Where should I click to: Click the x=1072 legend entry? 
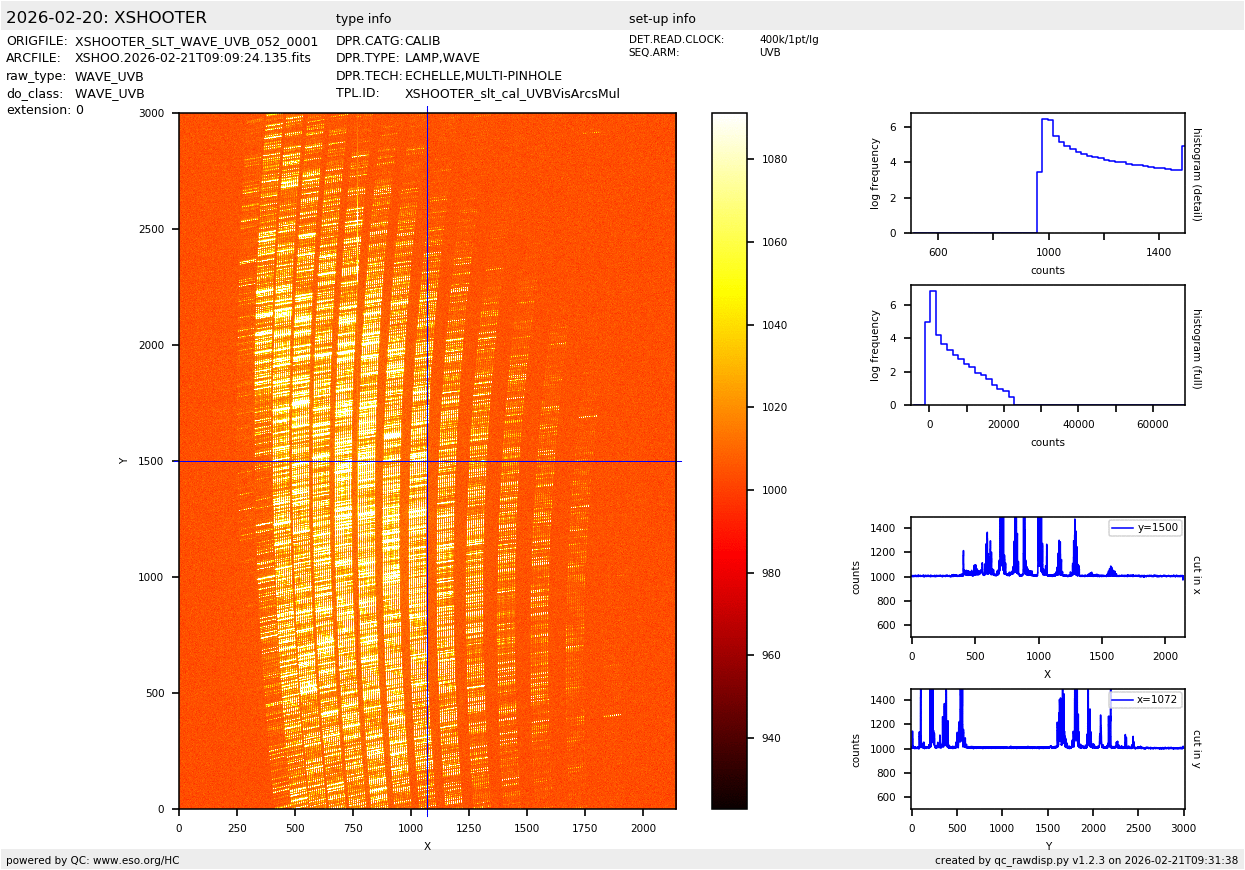[1144, 700]
